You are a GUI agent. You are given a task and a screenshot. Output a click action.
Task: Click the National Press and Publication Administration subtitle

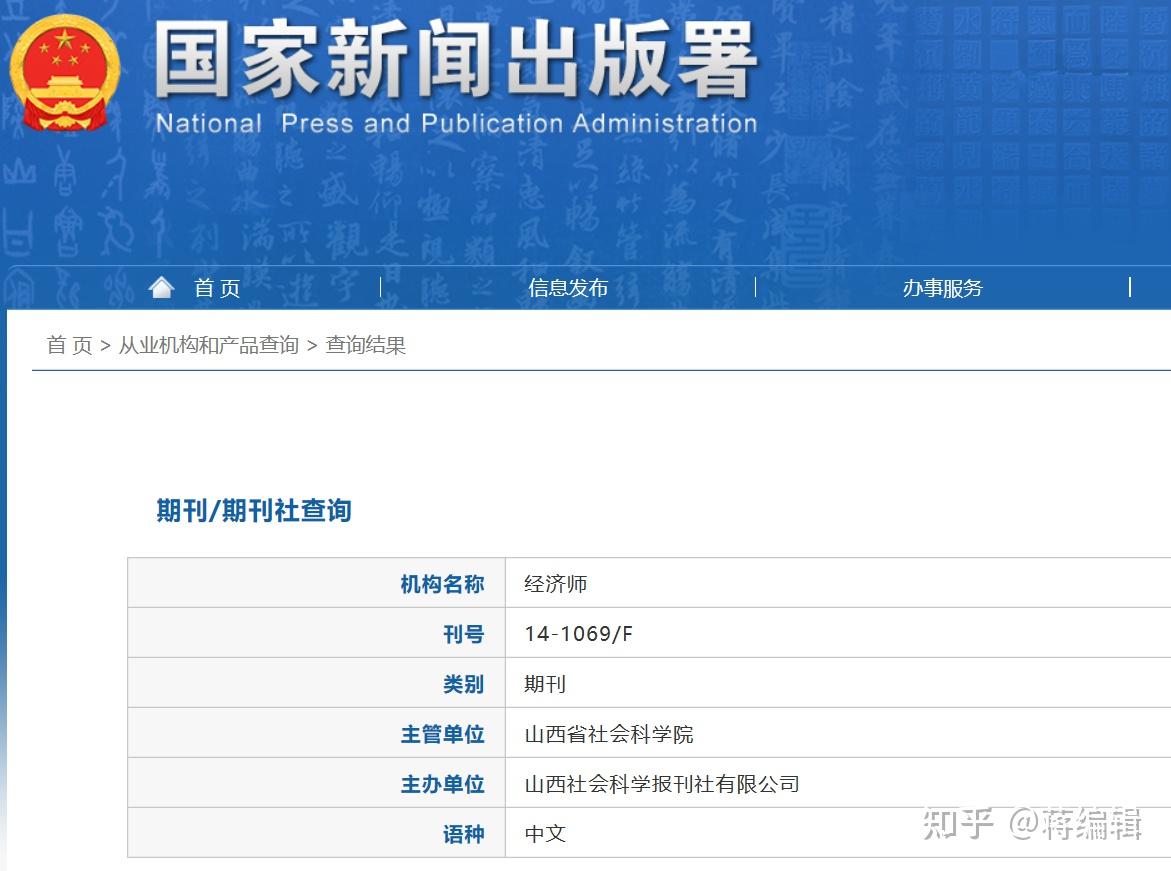coord(456,123)
